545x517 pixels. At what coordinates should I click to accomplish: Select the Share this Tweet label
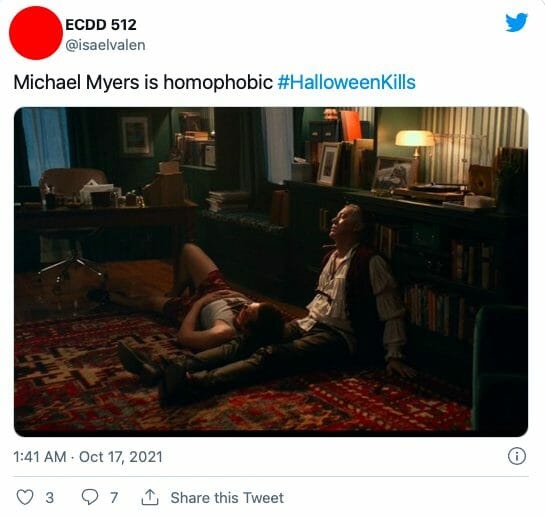pyautogui.click(x=227, y=498)
